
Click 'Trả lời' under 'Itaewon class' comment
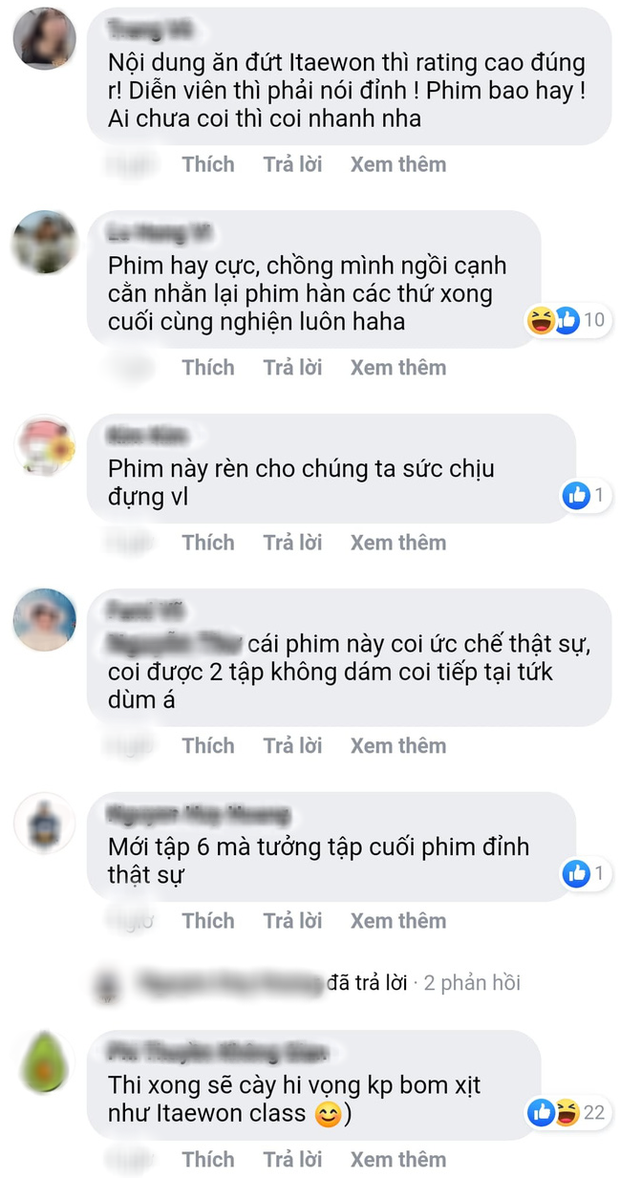click(292, 1158)
